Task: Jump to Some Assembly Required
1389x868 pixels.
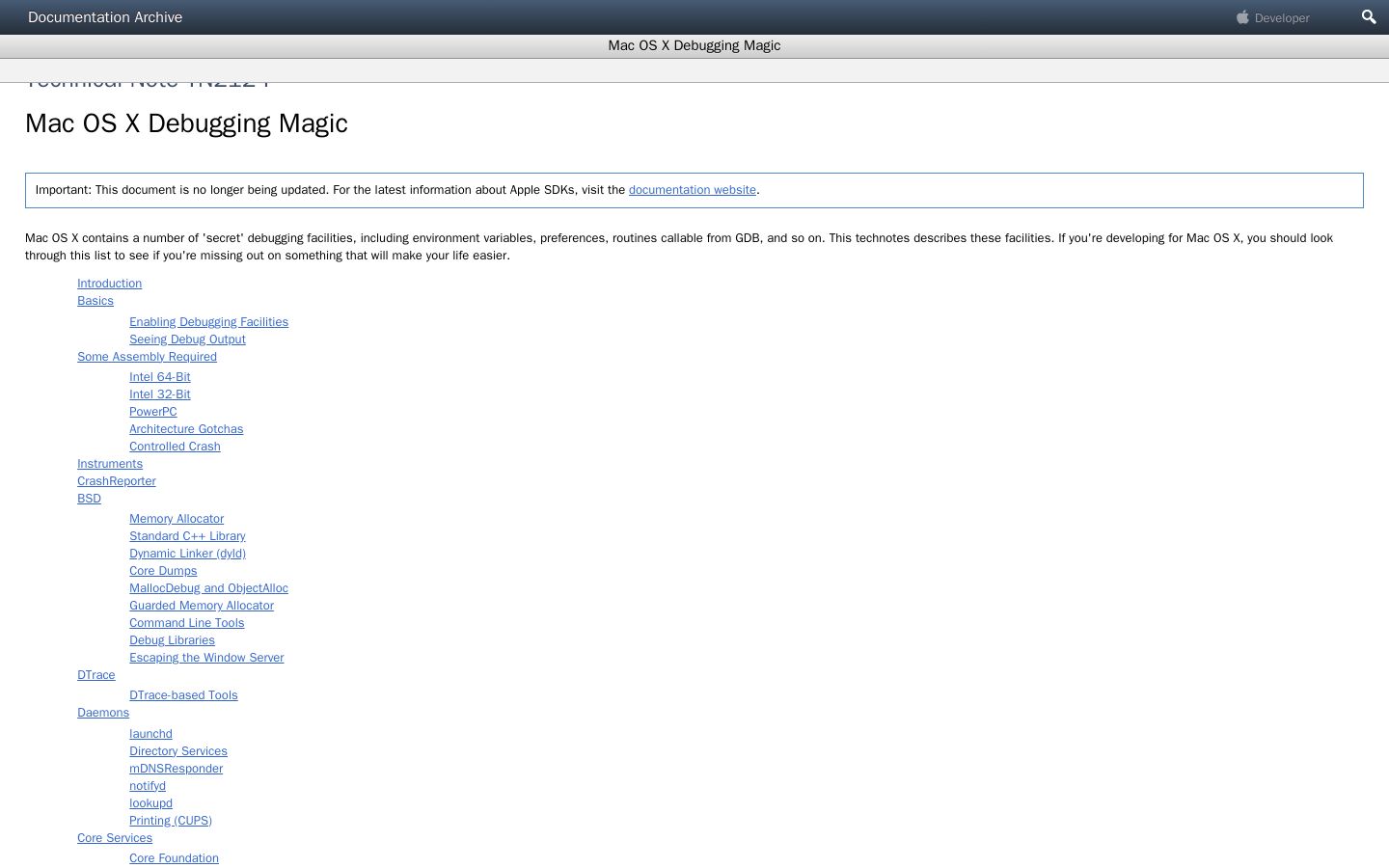Action: point(147,357)
